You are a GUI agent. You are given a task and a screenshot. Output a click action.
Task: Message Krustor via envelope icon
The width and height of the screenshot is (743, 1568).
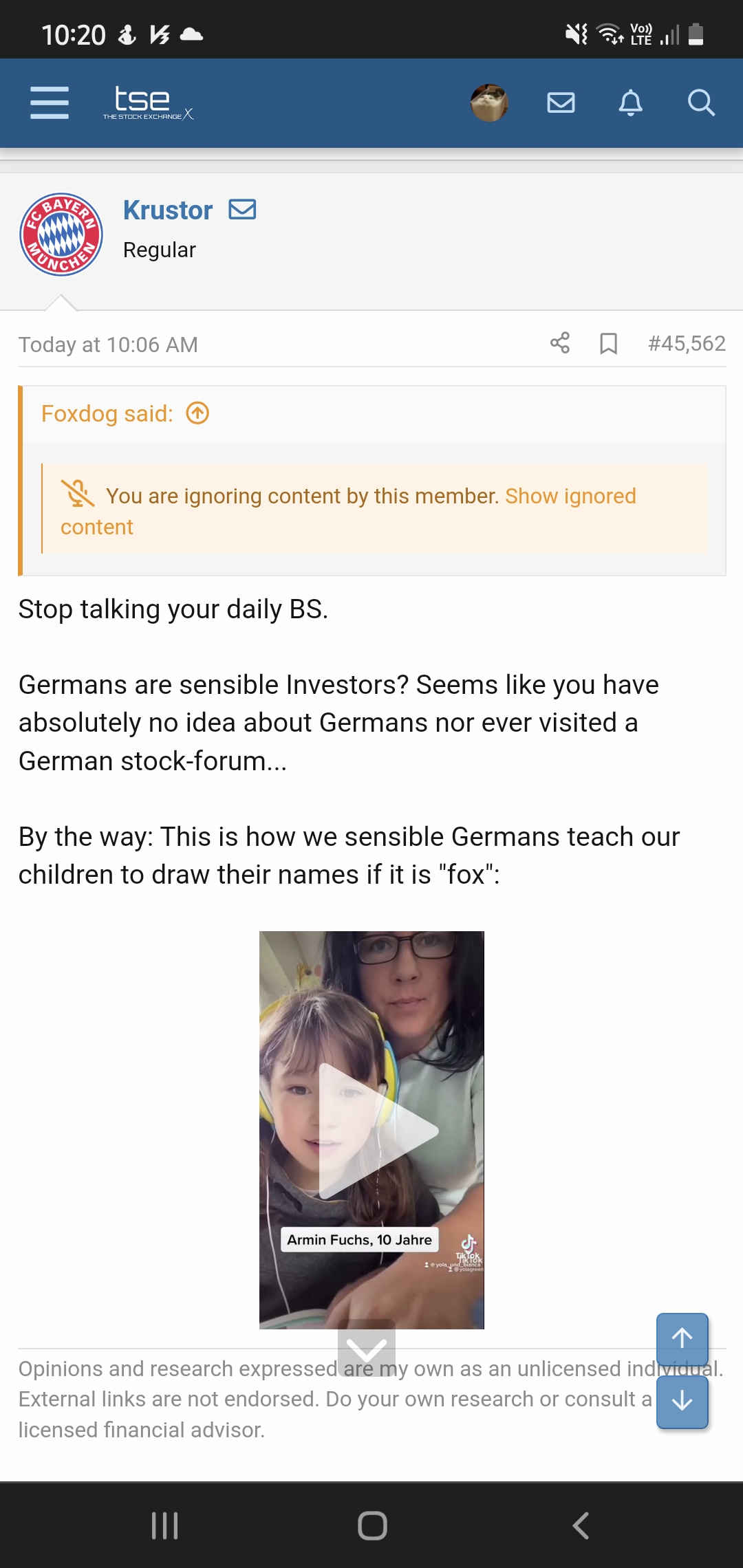242,209
